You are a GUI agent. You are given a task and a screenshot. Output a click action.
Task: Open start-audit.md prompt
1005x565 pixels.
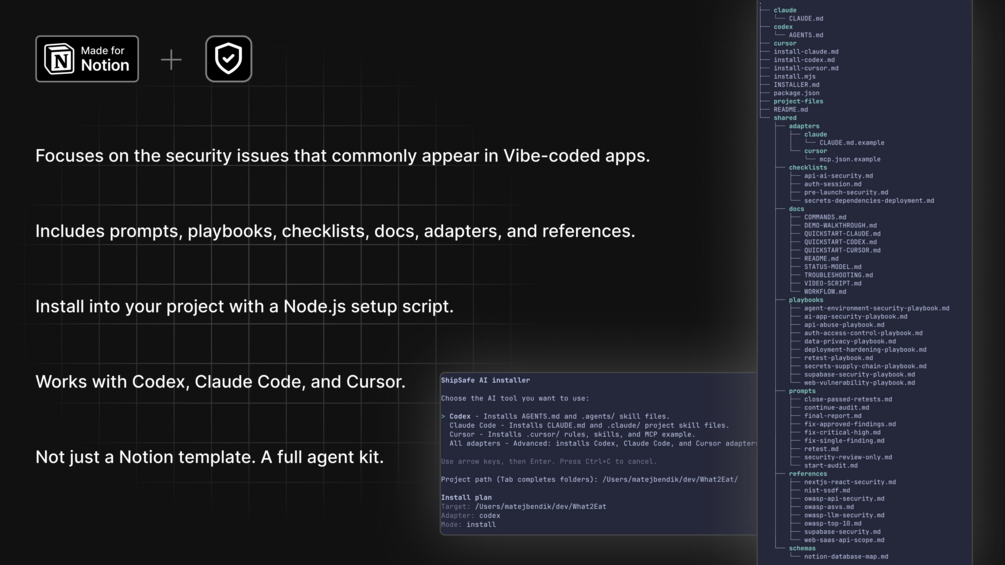[x=831, y=466]
